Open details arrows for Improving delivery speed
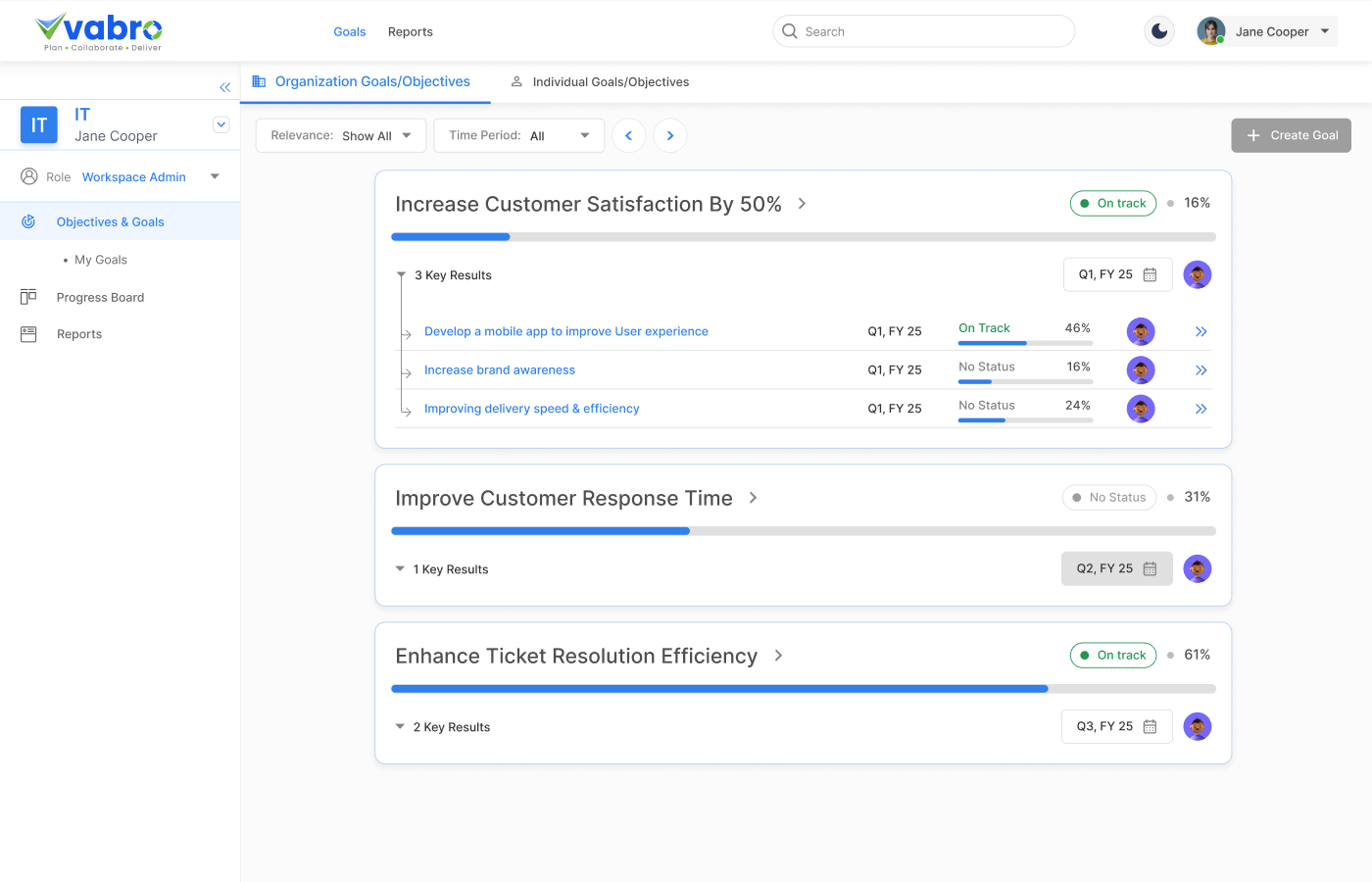 [x=1200, y=409]
